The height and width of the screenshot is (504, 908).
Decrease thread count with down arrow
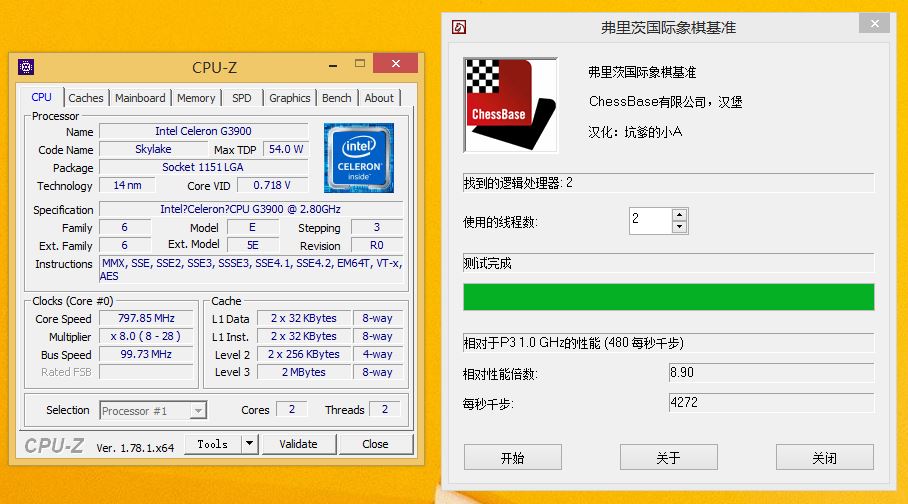pos(680,226)
